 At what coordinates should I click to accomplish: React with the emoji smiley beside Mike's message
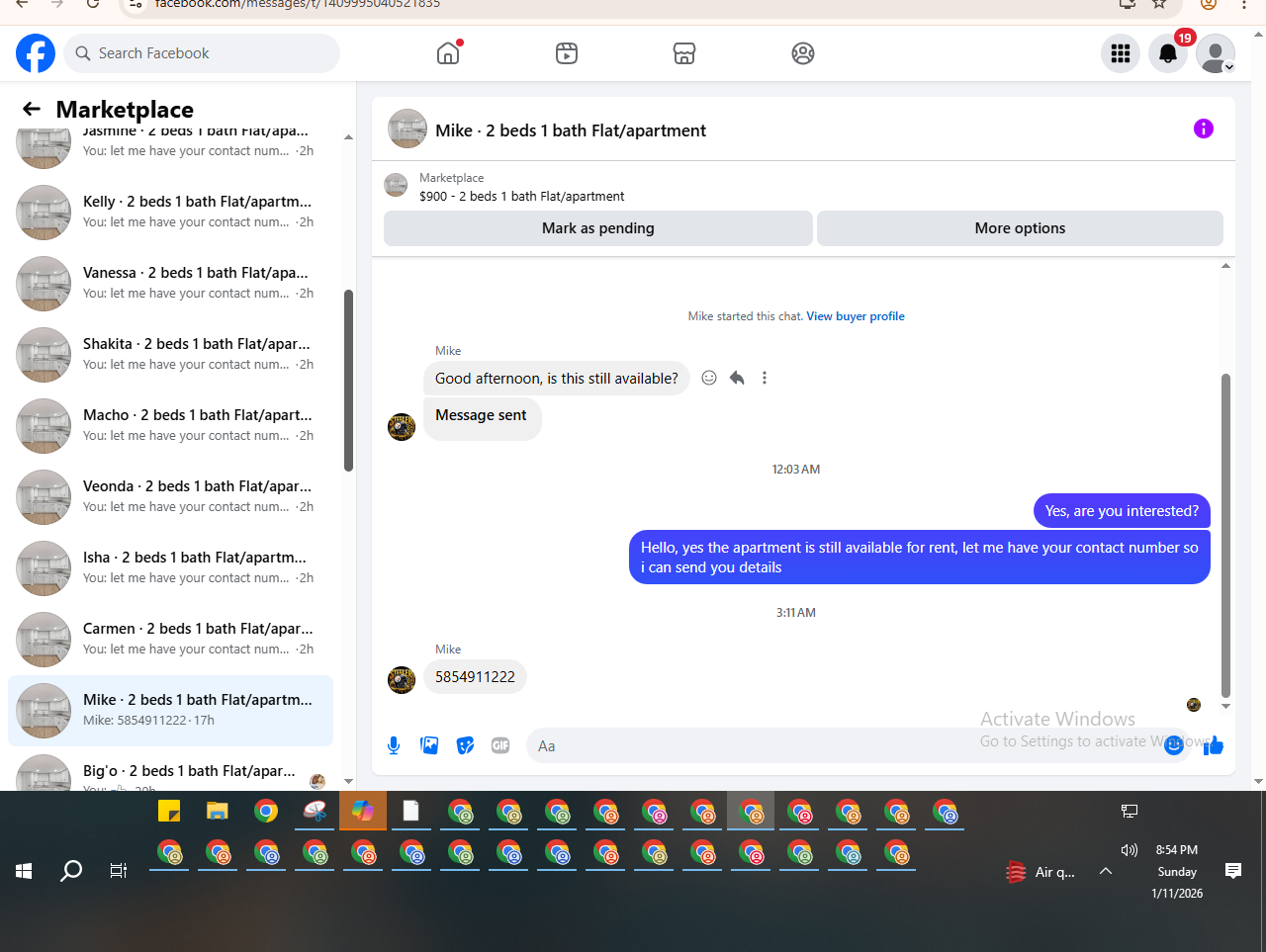[709, 378]
